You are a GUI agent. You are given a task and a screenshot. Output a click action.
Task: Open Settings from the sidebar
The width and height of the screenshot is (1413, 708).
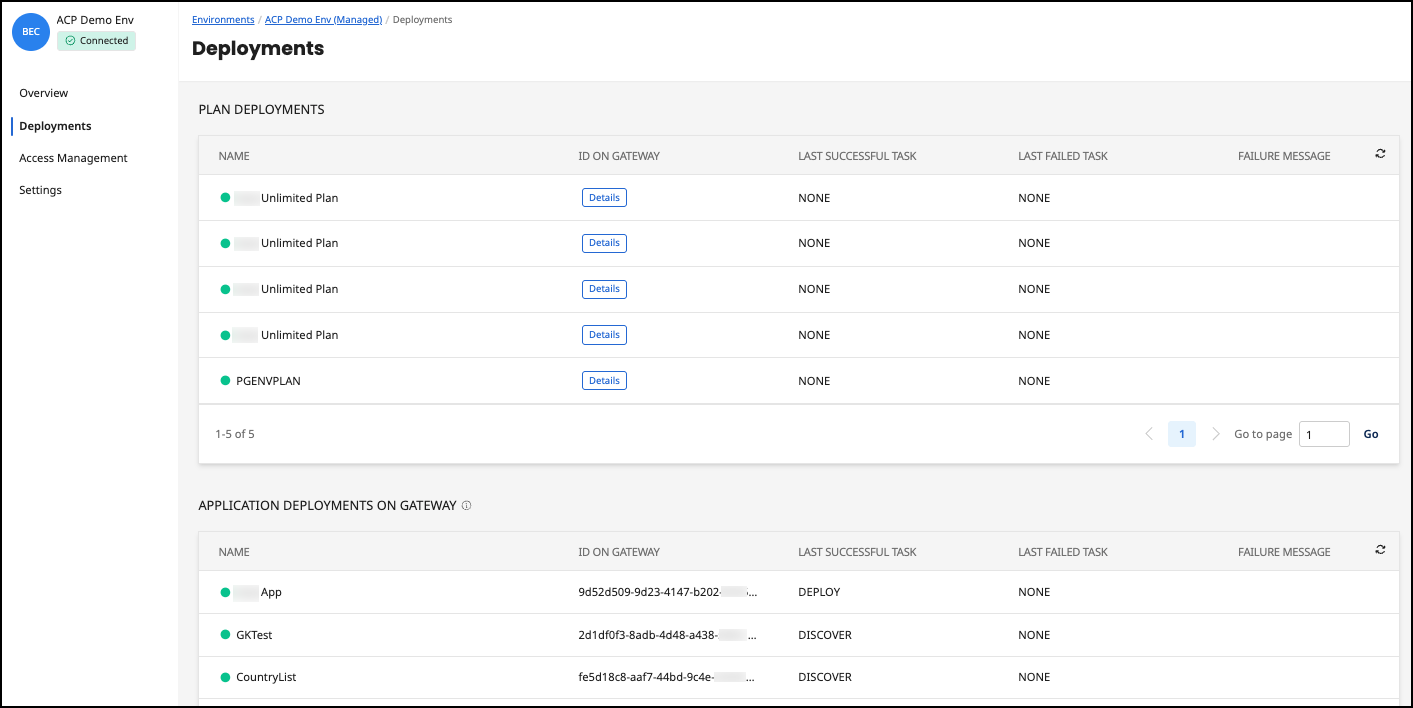39,189
